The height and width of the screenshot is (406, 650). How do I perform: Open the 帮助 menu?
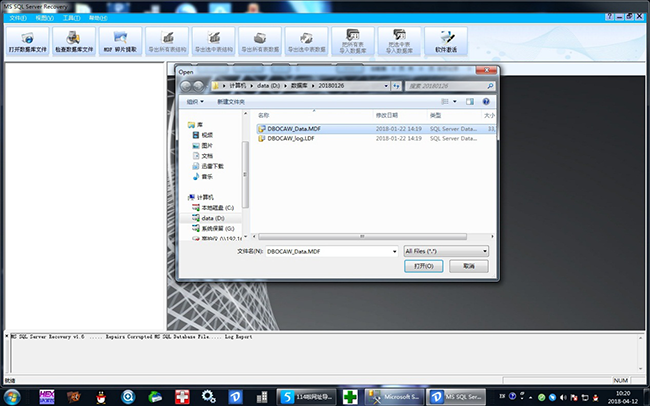98,18
